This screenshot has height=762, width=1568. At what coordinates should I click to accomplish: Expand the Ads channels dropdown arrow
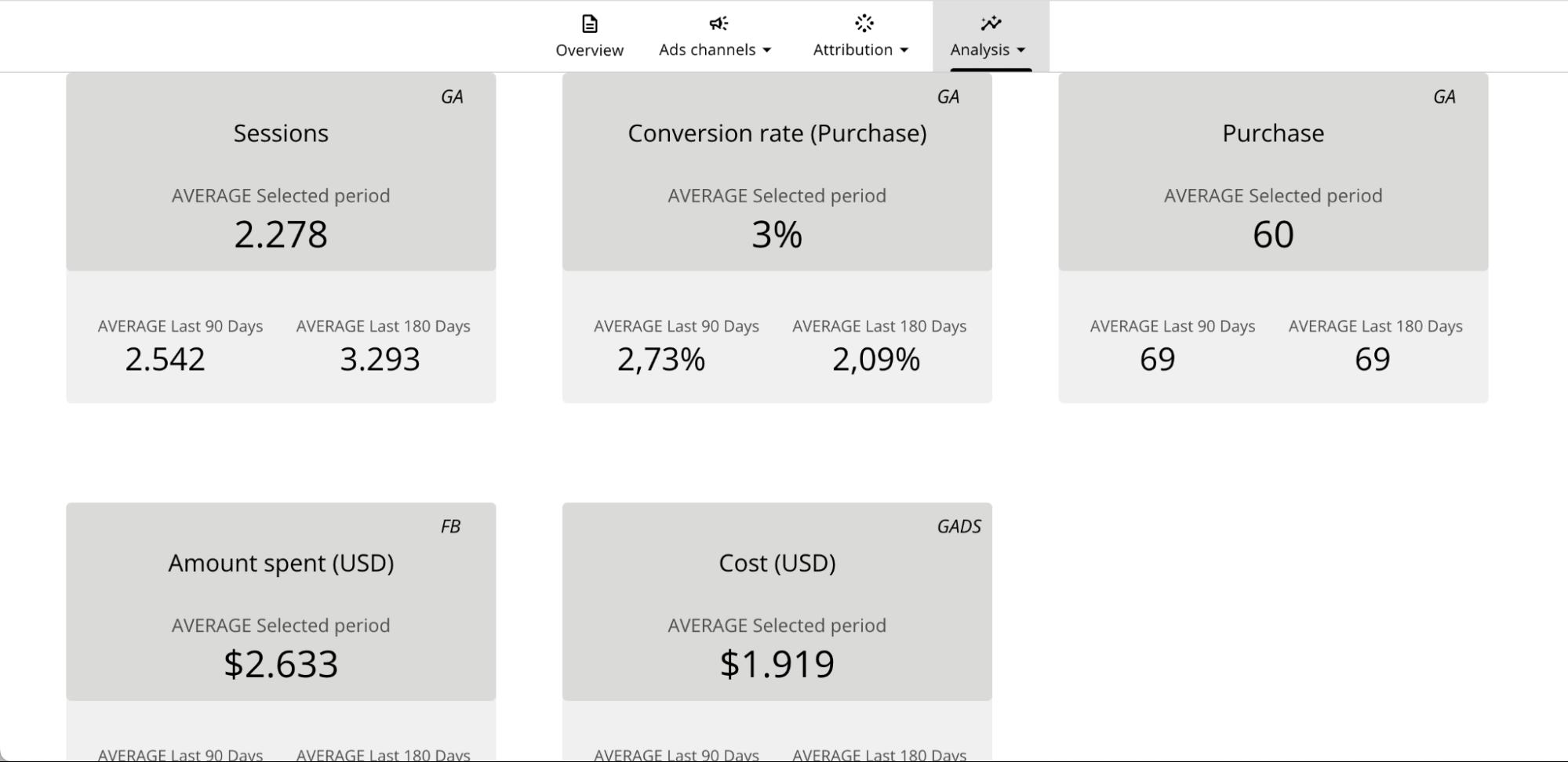click(767, 50)
